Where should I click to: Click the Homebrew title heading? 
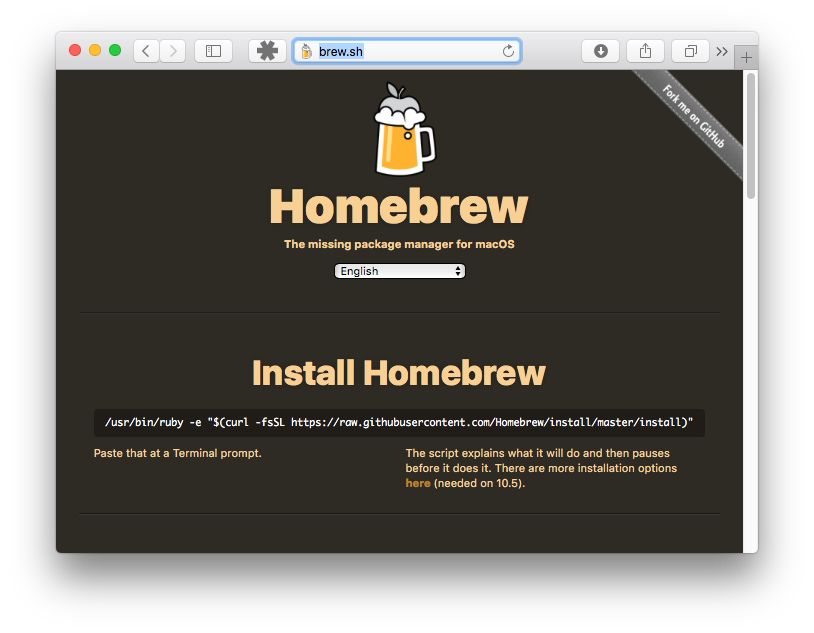(x=399, y=206)
